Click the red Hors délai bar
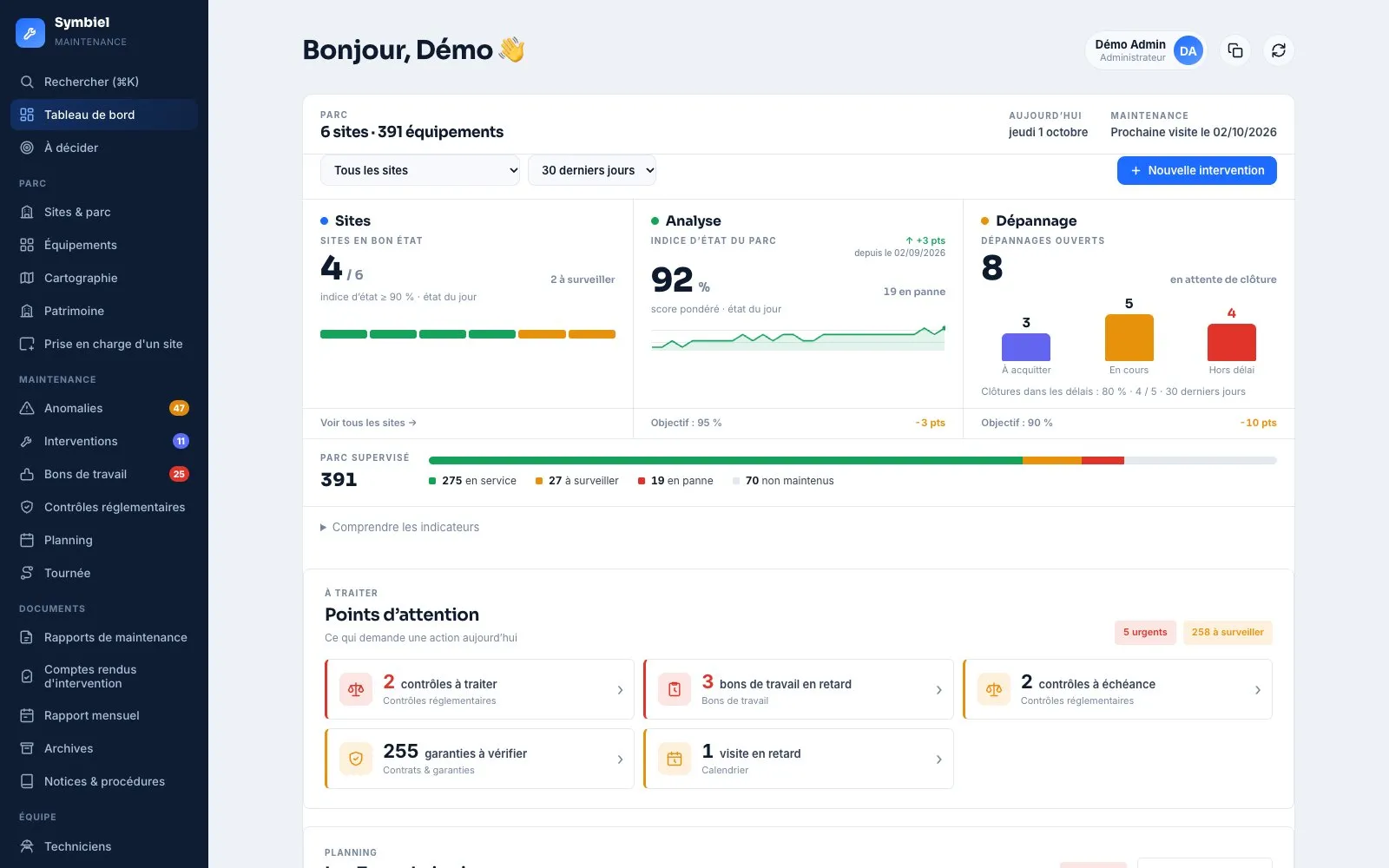 point(1231,342)
